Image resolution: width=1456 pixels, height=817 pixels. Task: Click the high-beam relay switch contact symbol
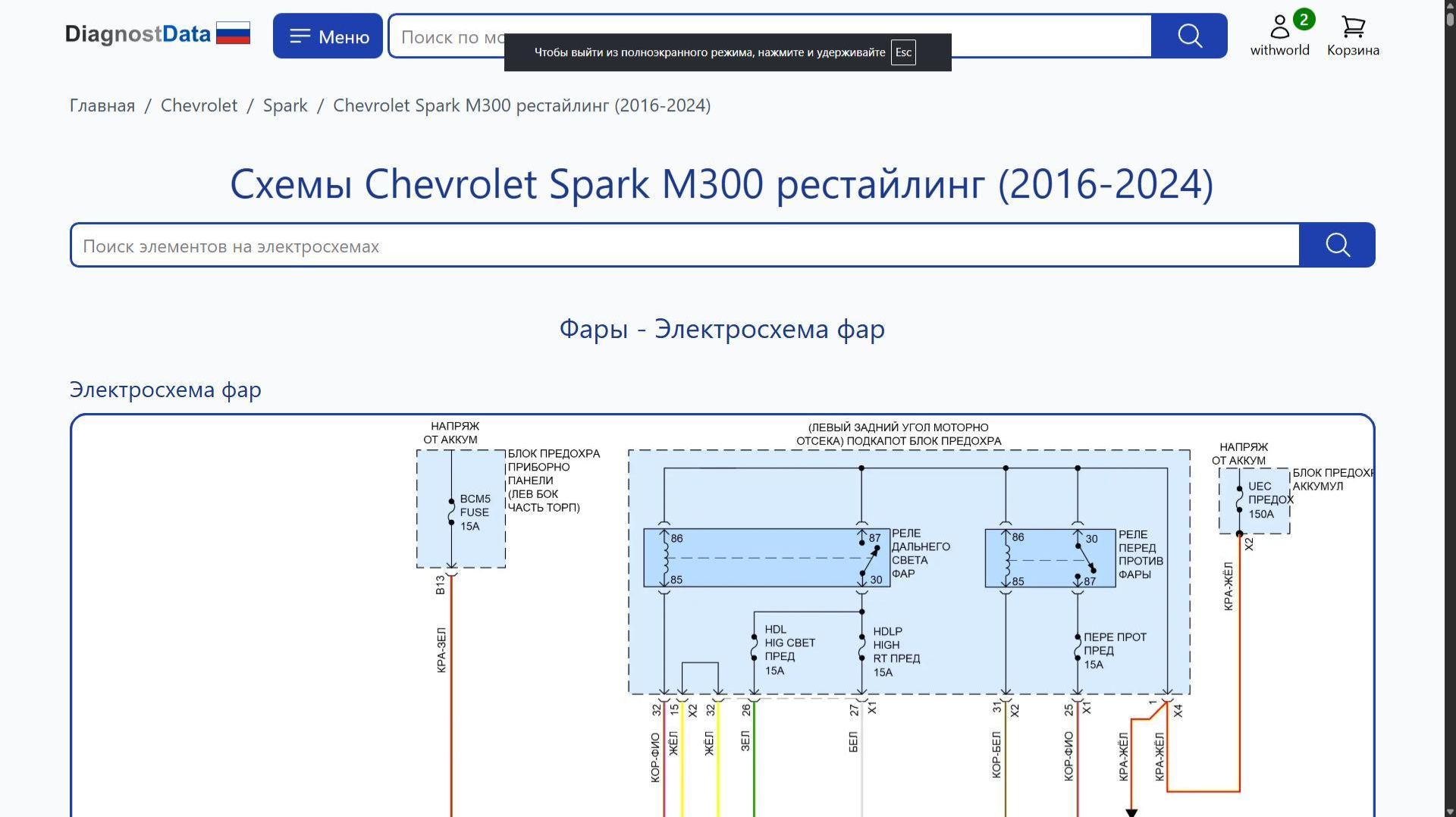[x=869, y=559]
